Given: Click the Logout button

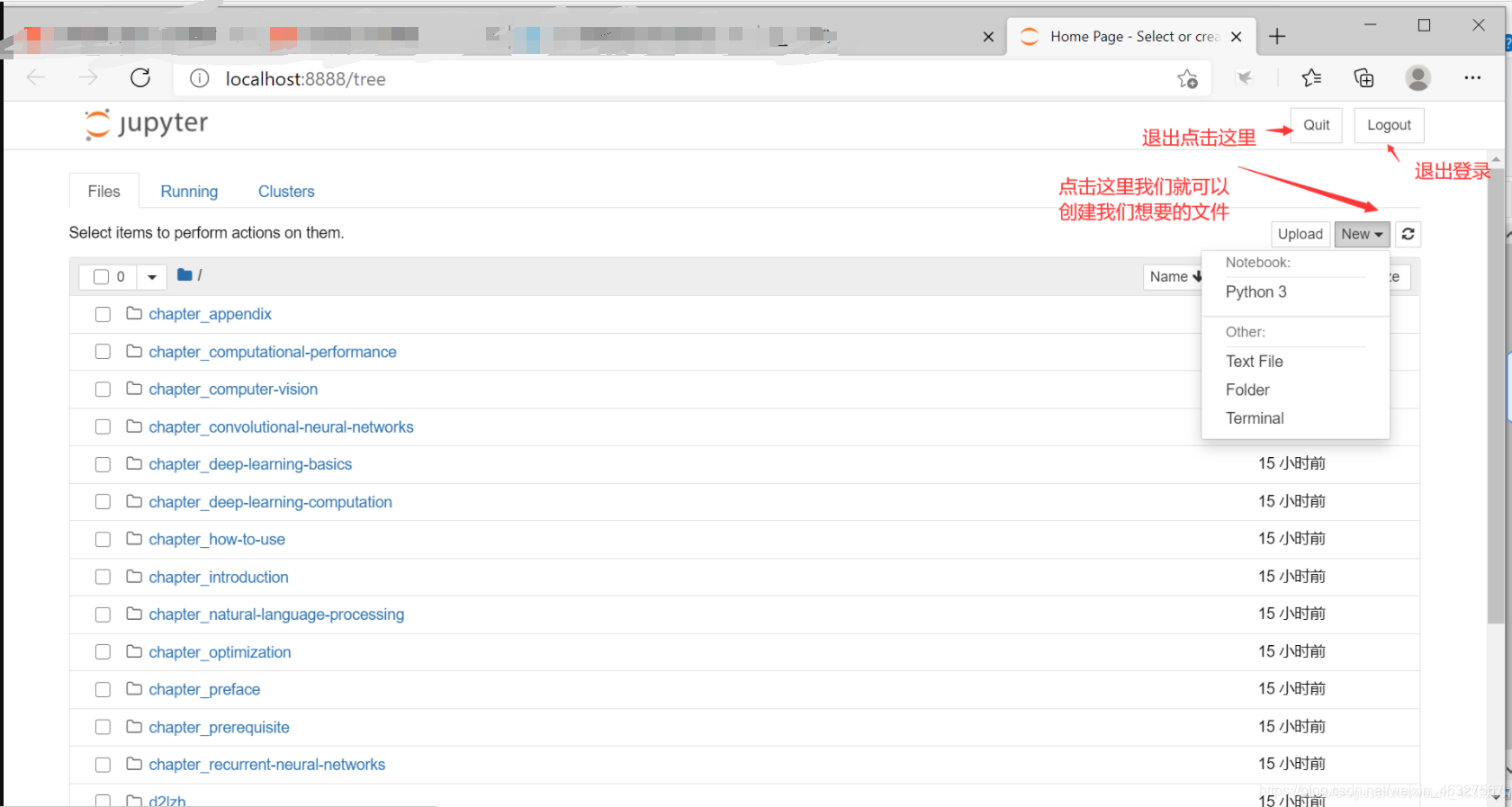Looking at the screenshot, I should point(1389,125).
